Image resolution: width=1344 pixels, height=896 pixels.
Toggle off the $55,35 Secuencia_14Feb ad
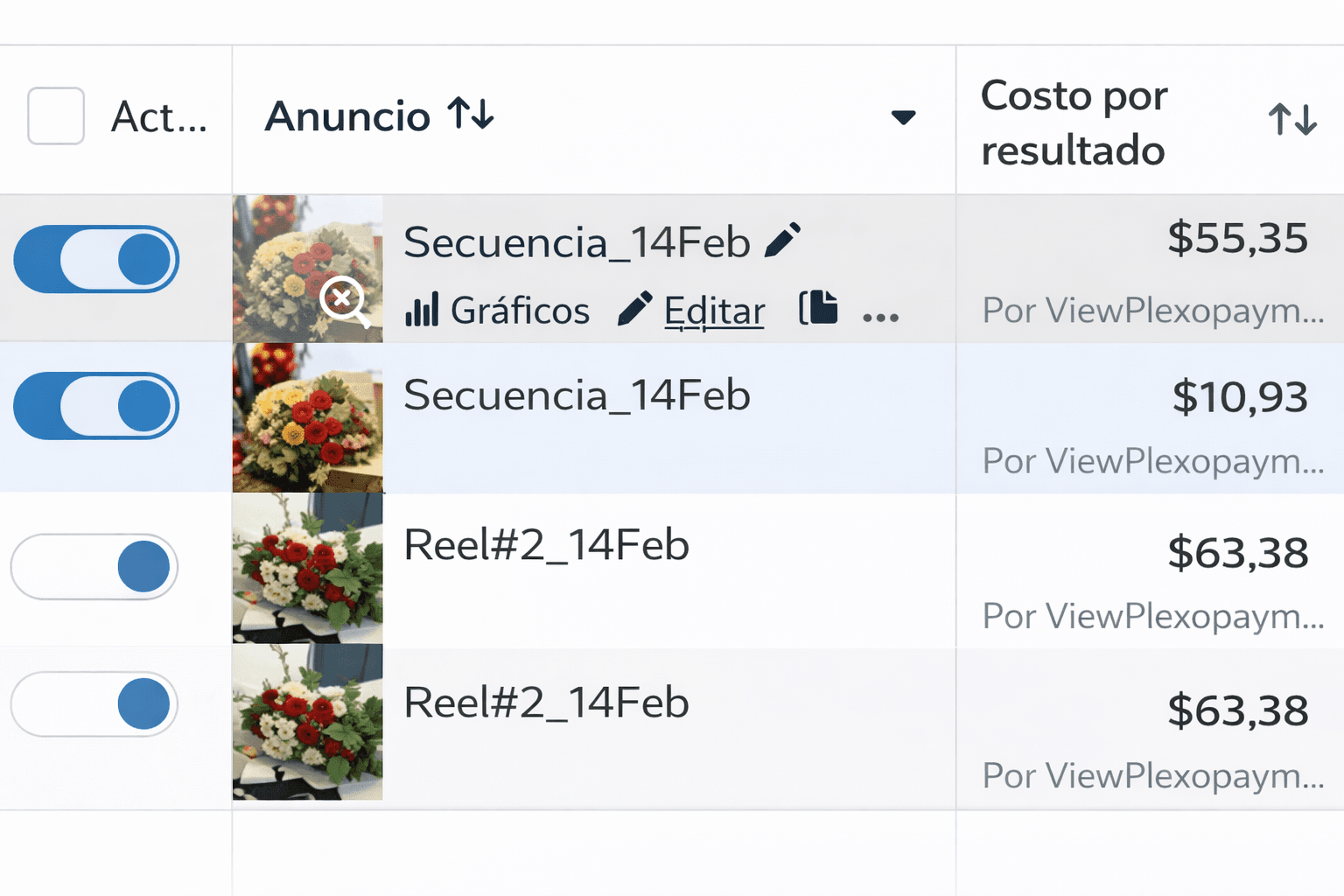coord(96,259)
